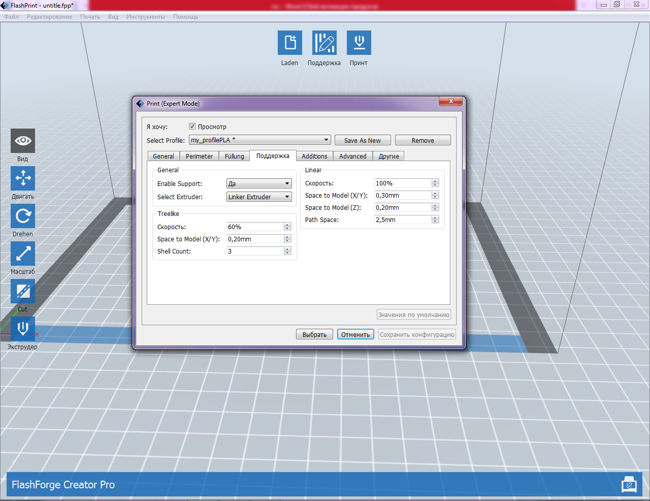
Task: Open the Advanced tab
Action: 352,156
